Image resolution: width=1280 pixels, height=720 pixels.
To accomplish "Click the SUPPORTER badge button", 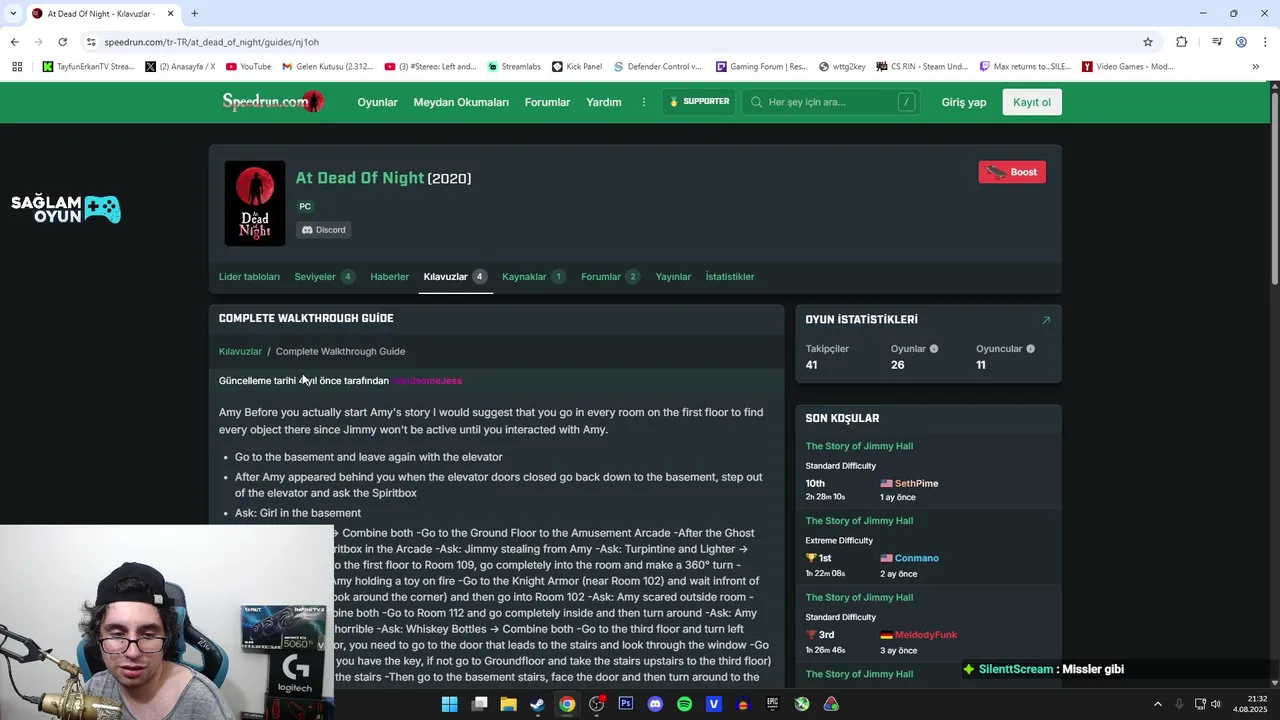I will [x=699, y=102].
